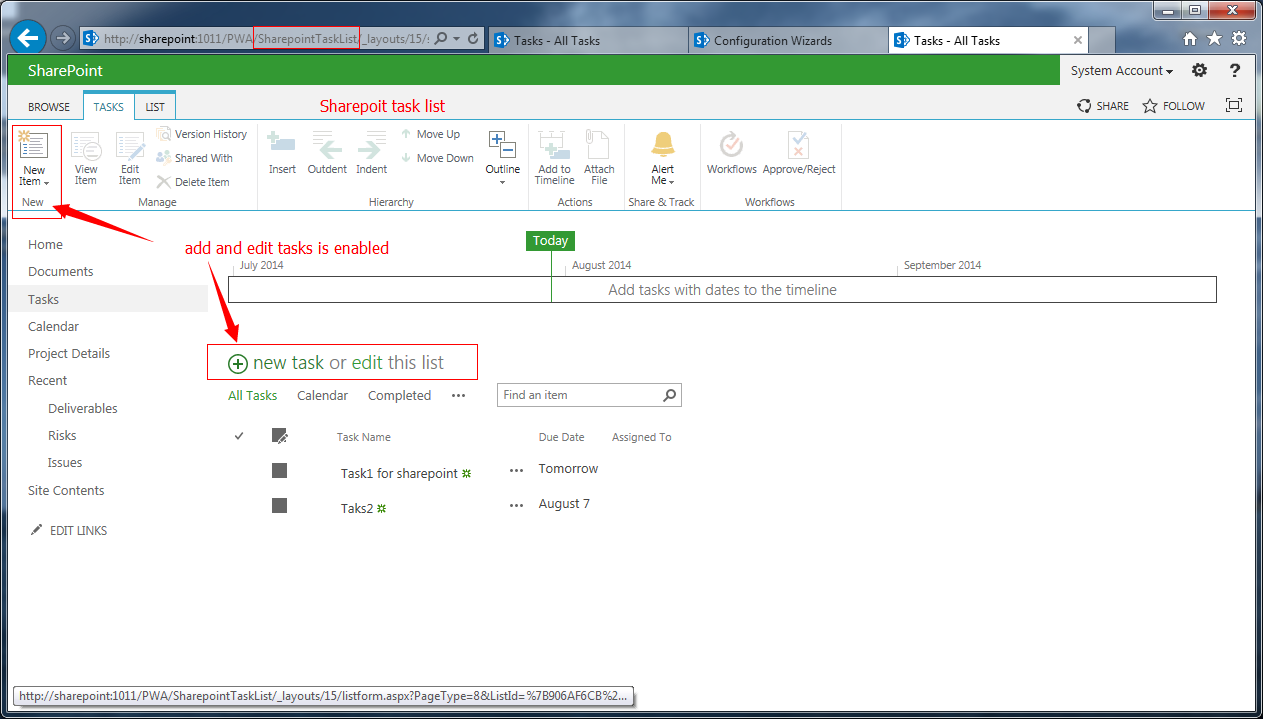
Task: Click the select-all checkmark column header
Action: (239, 436)
